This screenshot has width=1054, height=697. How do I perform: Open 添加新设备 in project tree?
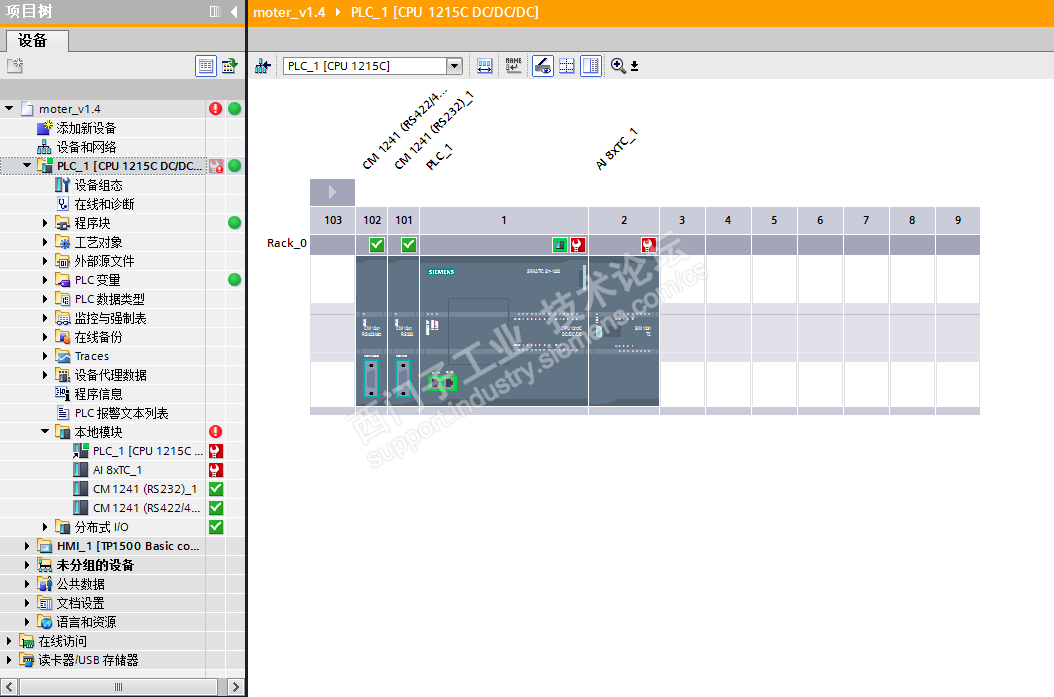point(86,128)
